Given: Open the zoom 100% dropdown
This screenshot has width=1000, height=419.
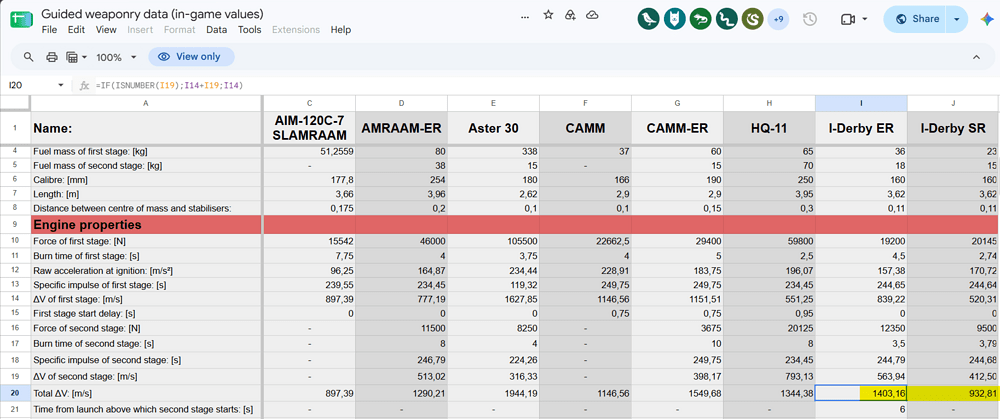Looking at the screenshot, I should (x=116, y=57).
